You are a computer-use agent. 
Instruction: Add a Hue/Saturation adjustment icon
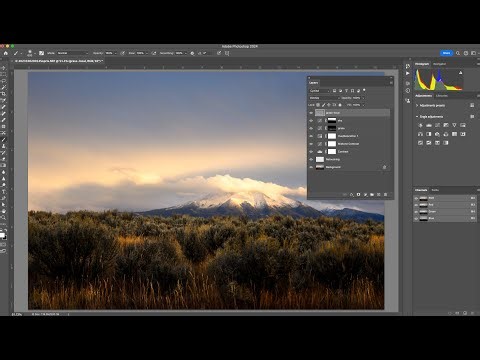(463, 125)
